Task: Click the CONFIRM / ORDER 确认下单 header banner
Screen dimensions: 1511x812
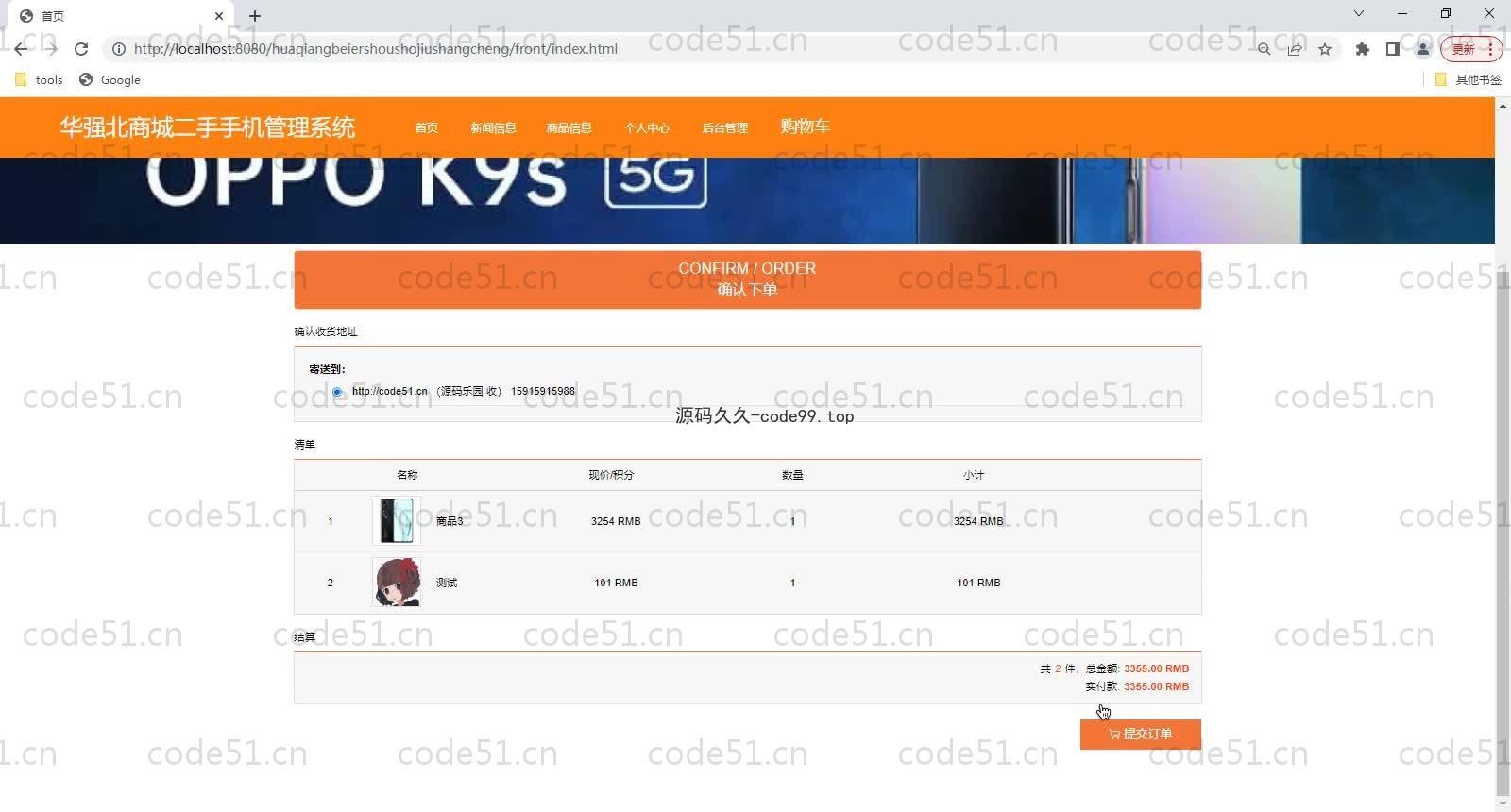Action: (747, 279)
